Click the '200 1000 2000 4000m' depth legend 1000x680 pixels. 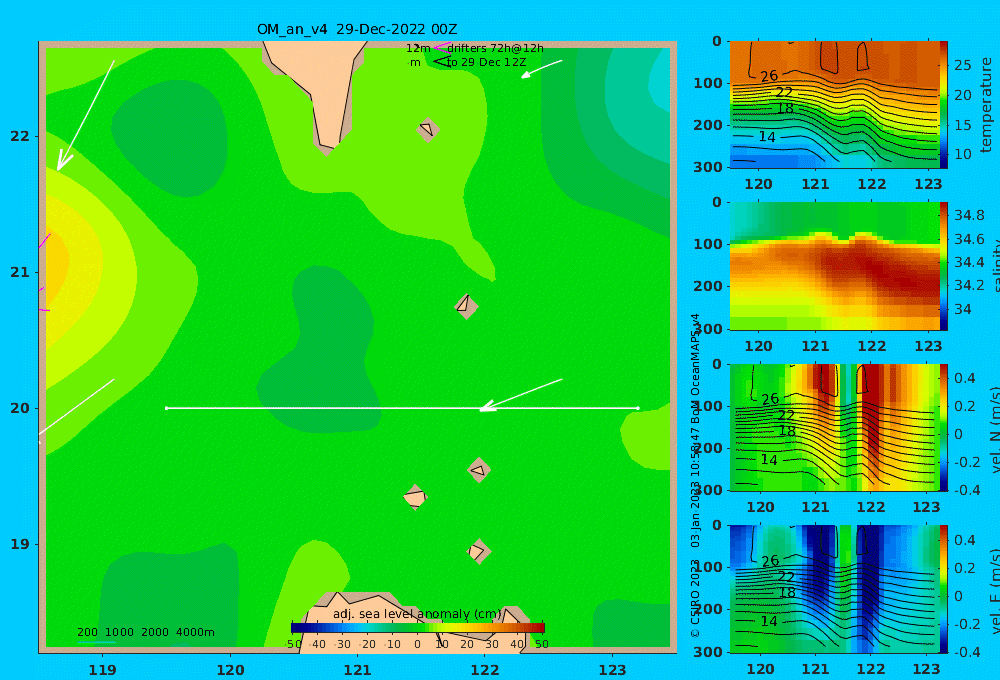coord(146,632)
